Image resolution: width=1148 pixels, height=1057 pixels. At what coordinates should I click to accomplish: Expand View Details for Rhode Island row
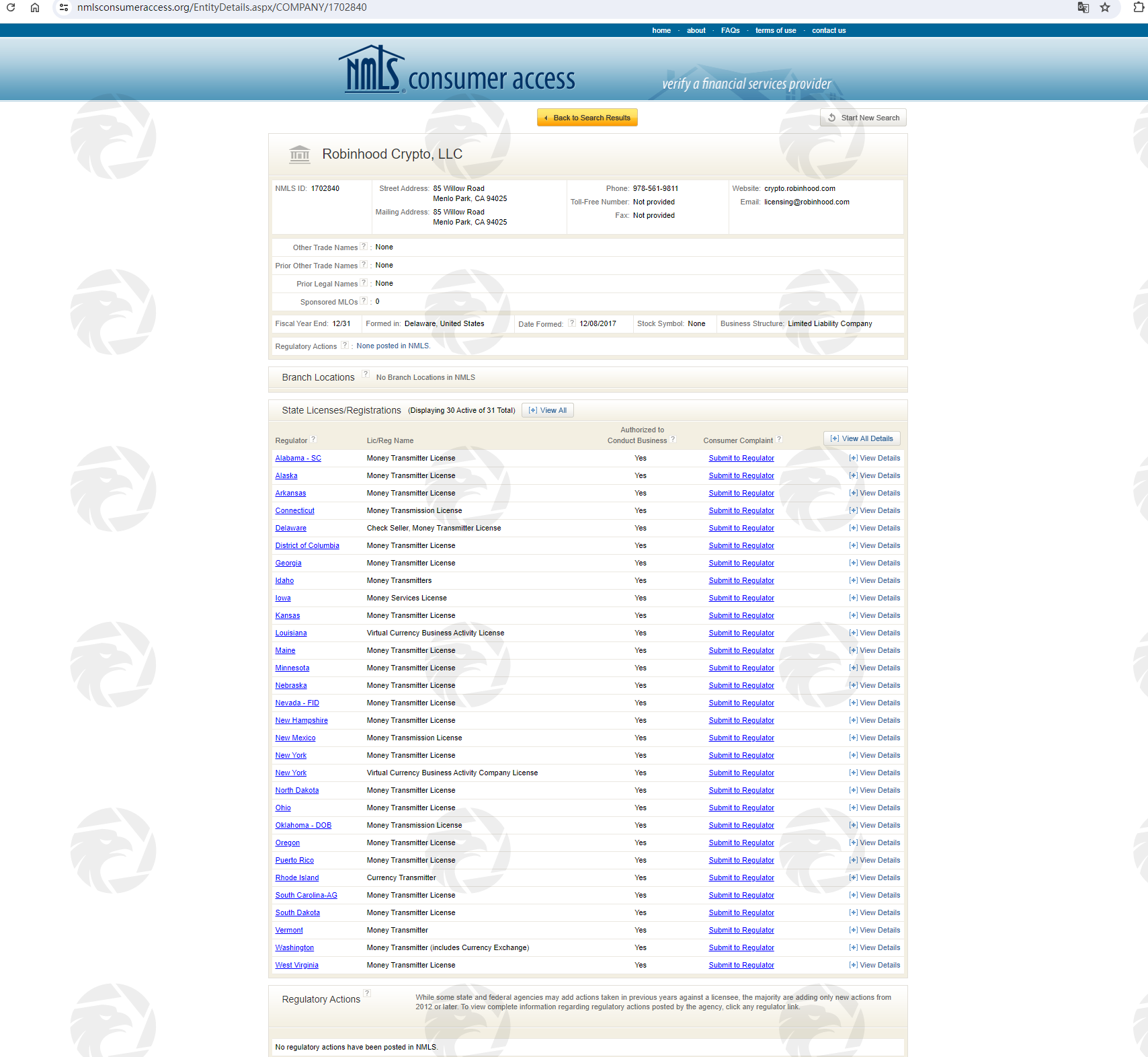874,877
